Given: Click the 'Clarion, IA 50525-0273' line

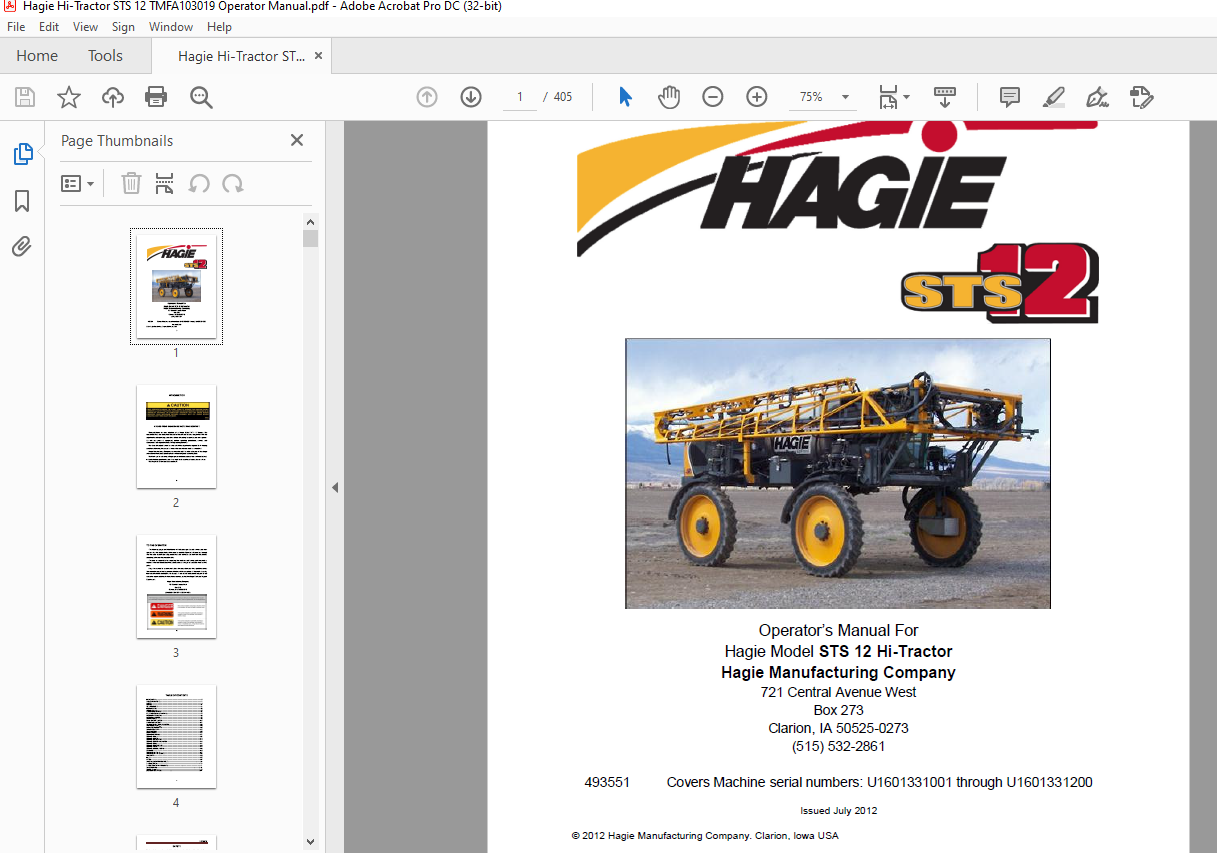Looking at the screenshot, I should coord(838,728).
